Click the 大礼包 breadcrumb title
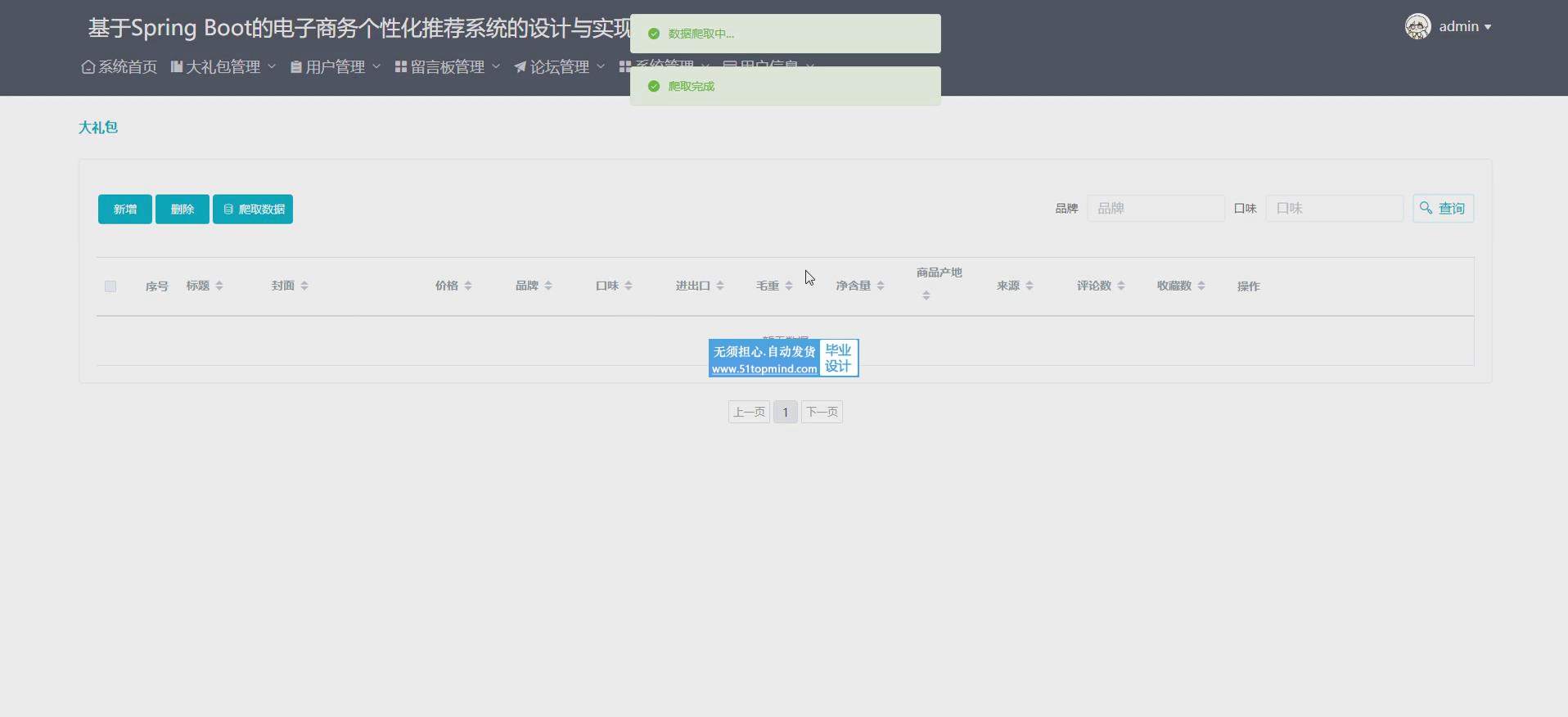 (x=98, y=128)
